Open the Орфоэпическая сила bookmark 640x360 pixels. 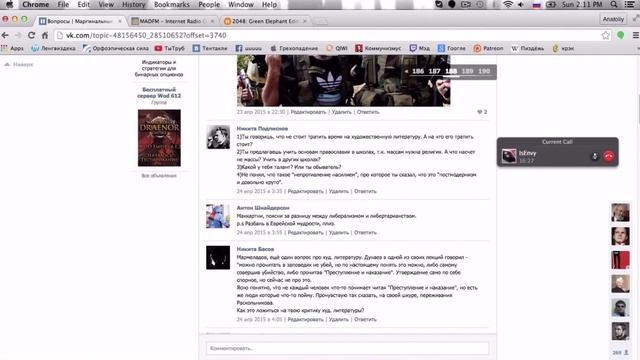[x=116, y=48]
